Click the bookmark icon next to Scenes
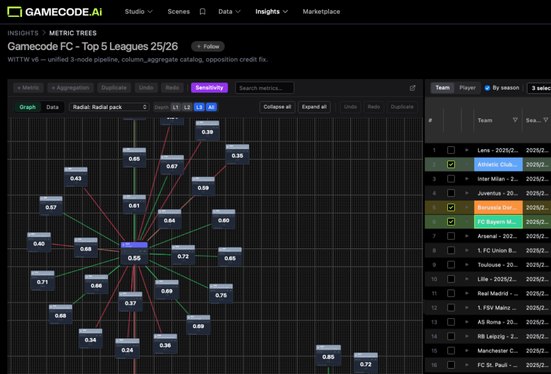The width and height of the screenshot is (551, 374). click(x=202, y=12)
